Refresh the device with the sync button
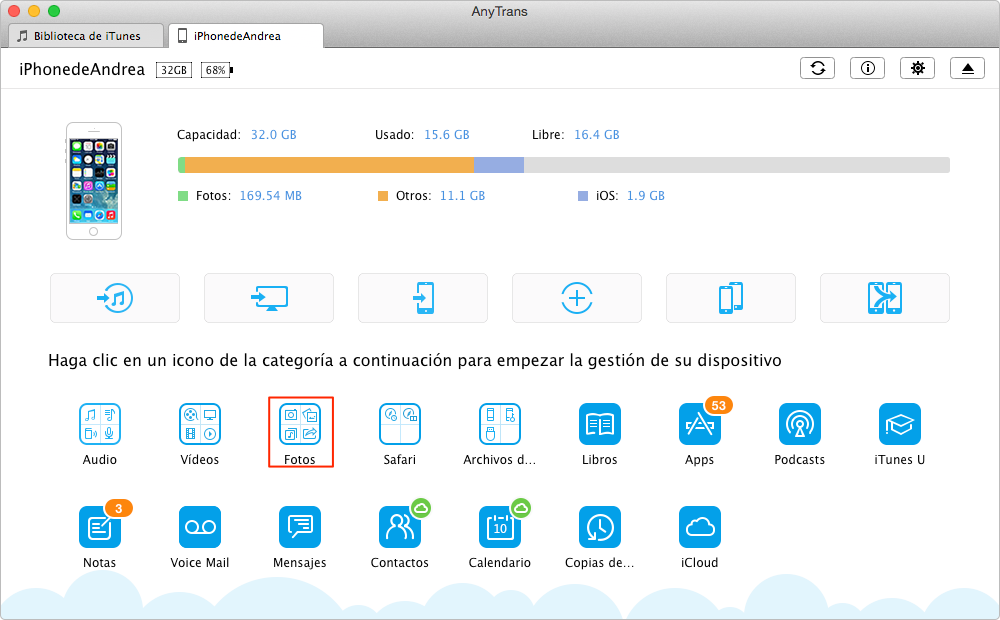1000x620 pixels. [x=818, y=68]
